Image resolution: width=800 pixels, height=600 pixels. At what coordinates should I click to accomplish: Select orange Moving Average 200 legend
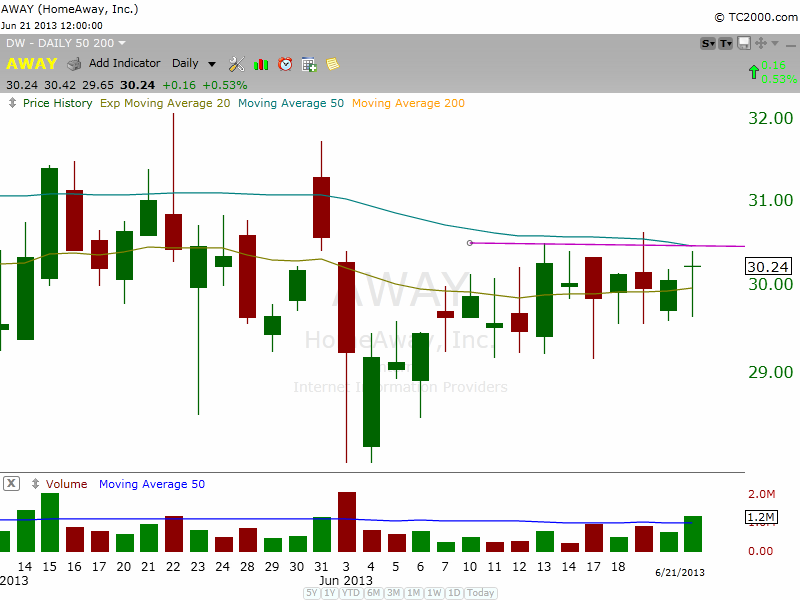click(x=408, y=103)
